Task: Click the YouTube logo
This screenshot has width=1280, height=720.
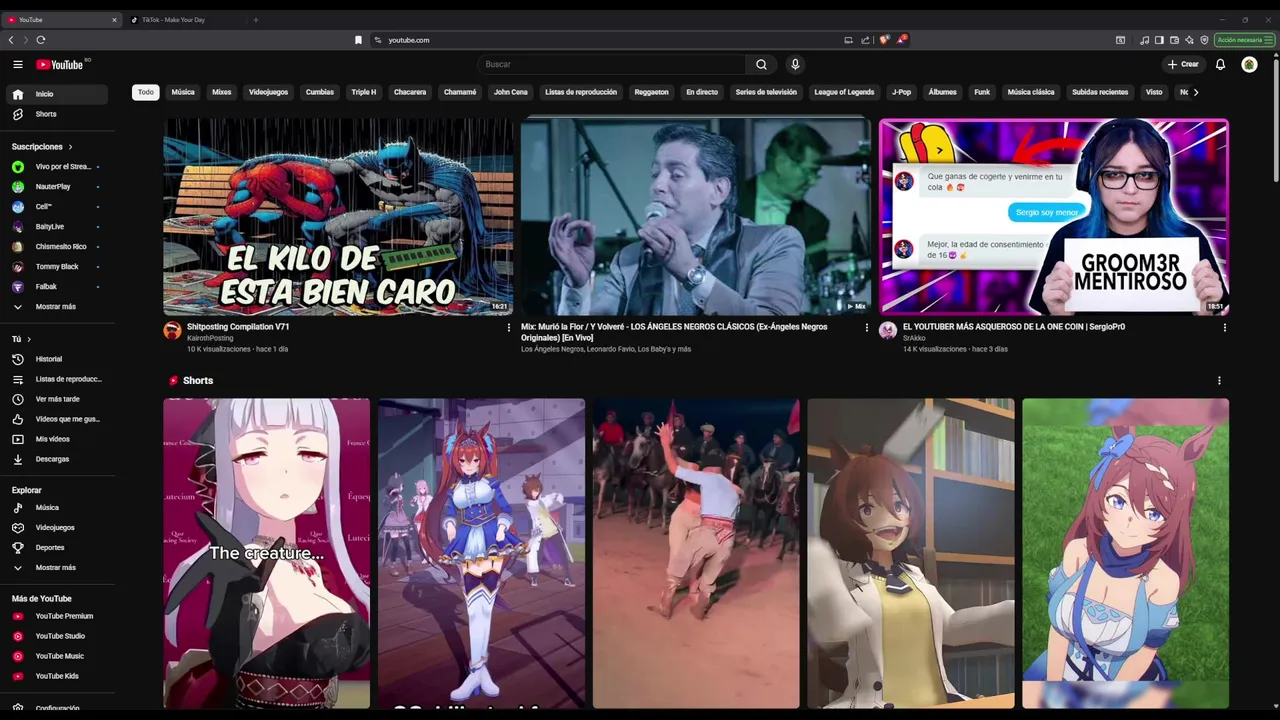Action: [60, 64]
